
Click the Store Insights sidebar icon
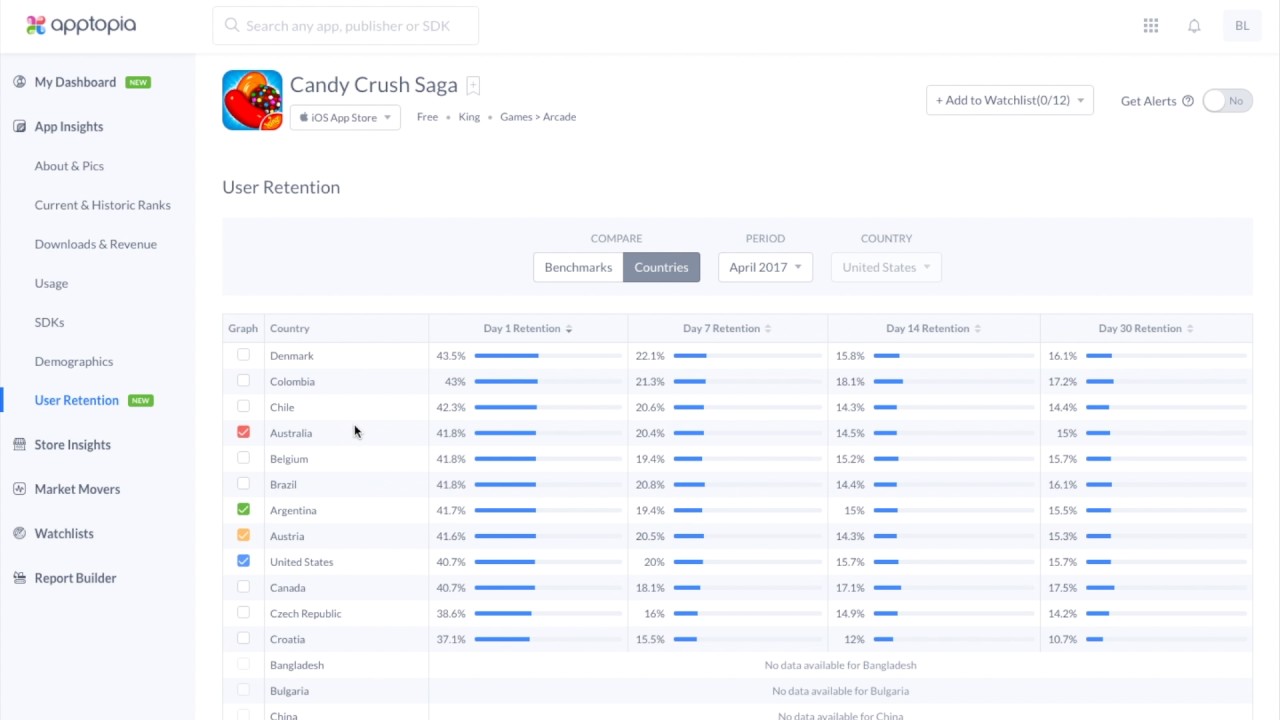19,444
